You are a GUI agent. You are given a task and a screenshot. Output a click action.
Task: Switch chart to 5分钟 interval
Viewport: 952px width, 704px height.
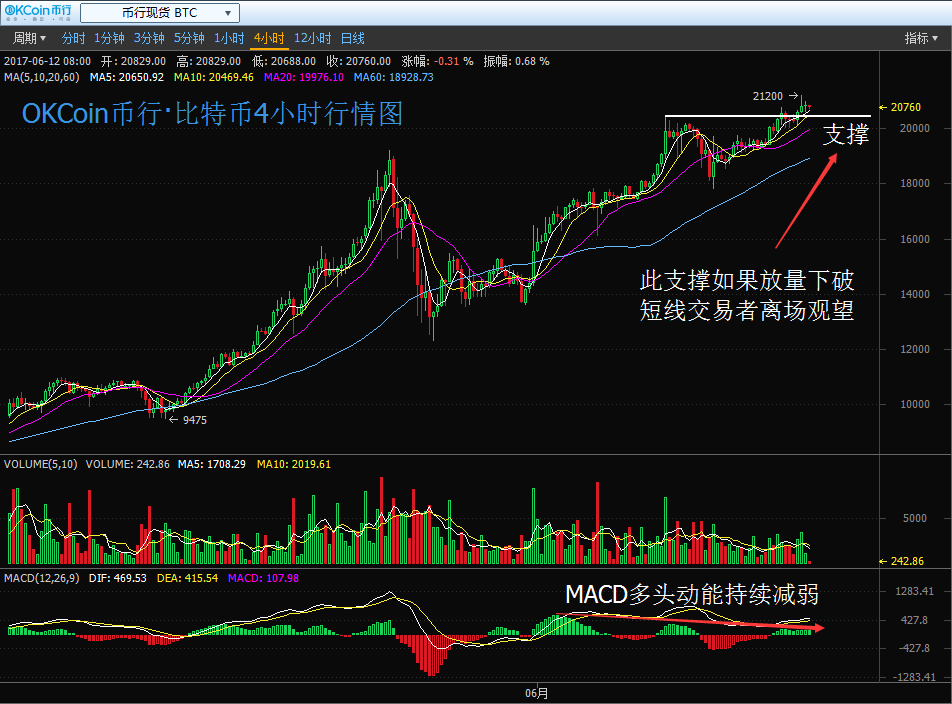tap(188, 38)
